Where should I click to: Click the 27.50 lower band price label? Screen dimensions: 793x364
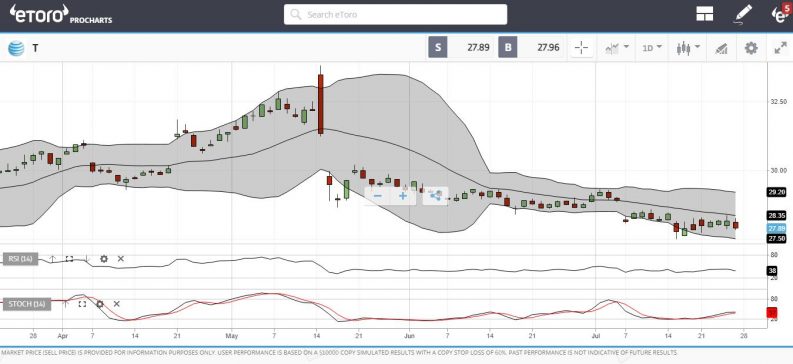coord(776,239)
